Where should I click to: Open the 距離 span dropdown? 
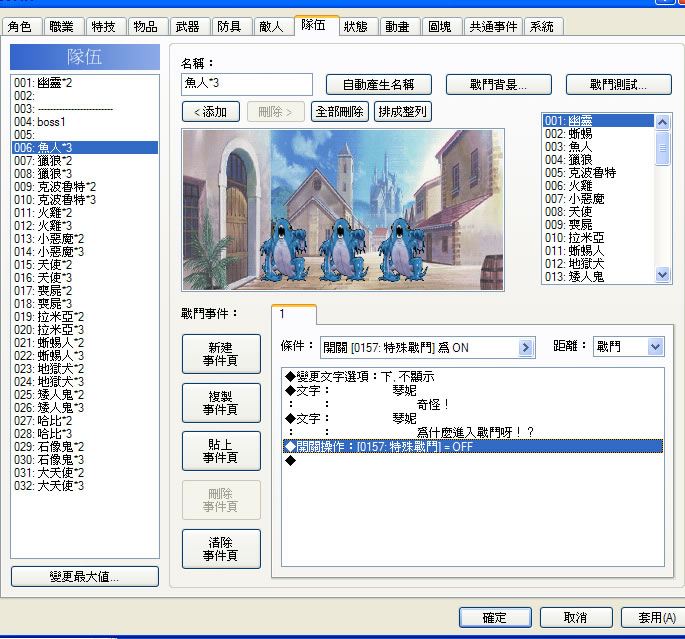point(629,347)
